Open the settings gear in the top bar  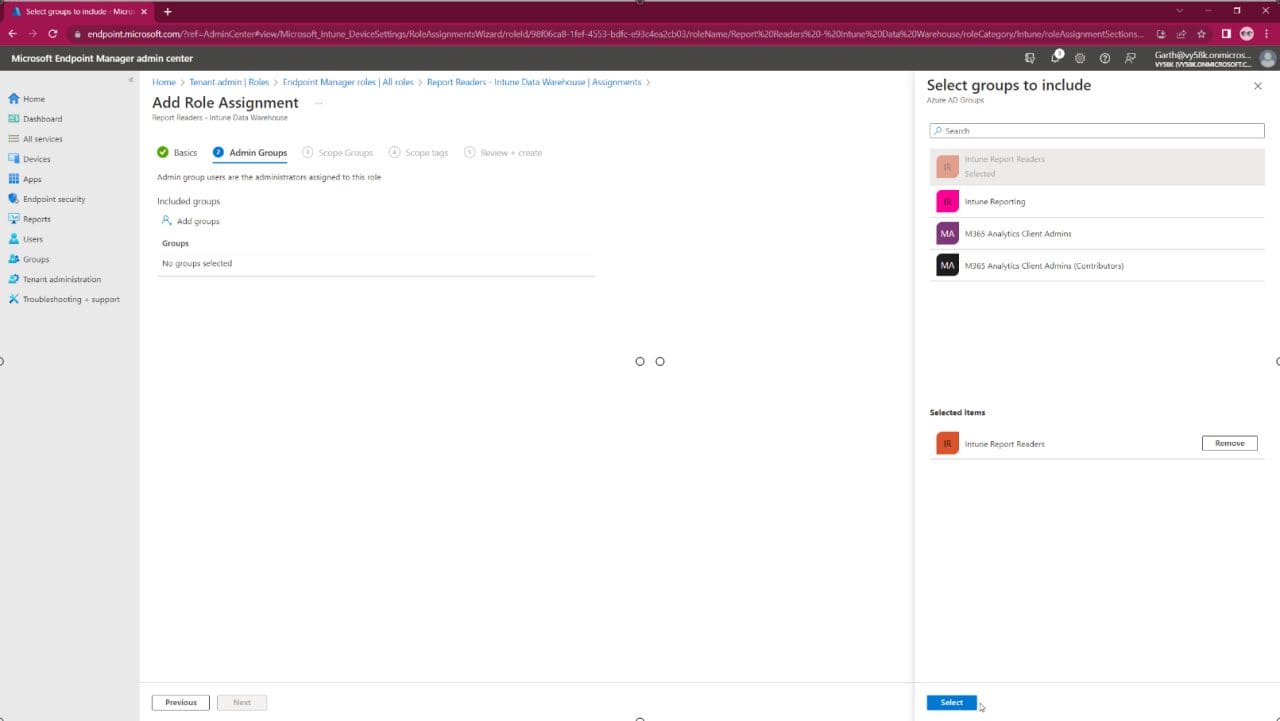point(1080,58)
